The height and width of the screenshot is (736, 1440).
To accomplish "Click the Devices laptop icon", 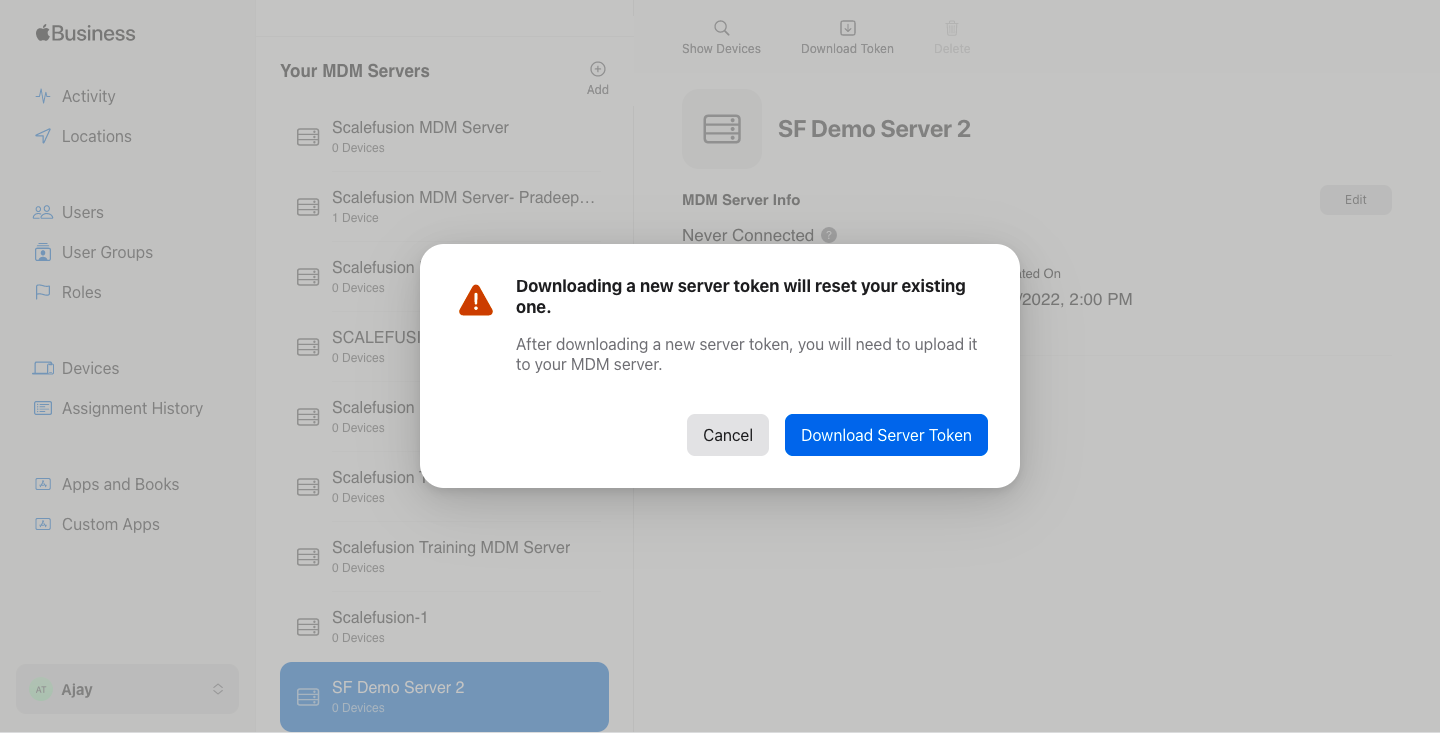I will (43, 368).
